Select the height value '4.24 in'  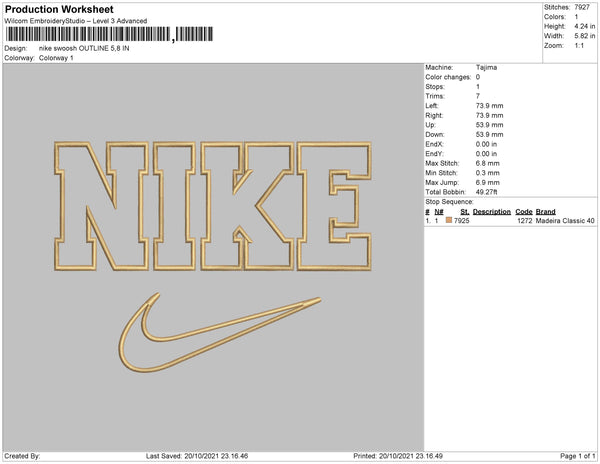coord(584,26)
